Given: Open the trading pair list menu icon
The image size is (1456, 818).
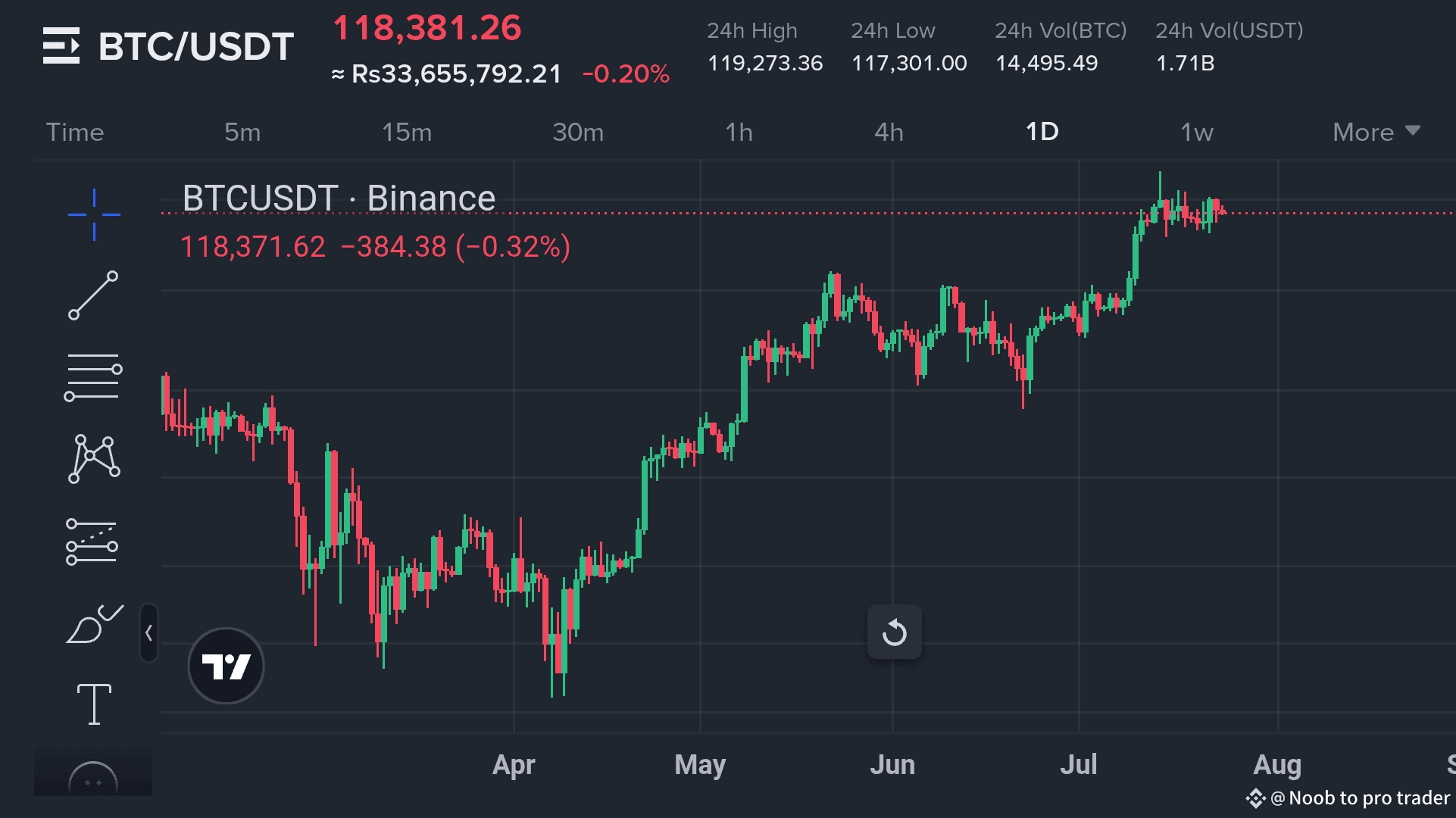Looking at the screenshot, I should tap(61, 45).
